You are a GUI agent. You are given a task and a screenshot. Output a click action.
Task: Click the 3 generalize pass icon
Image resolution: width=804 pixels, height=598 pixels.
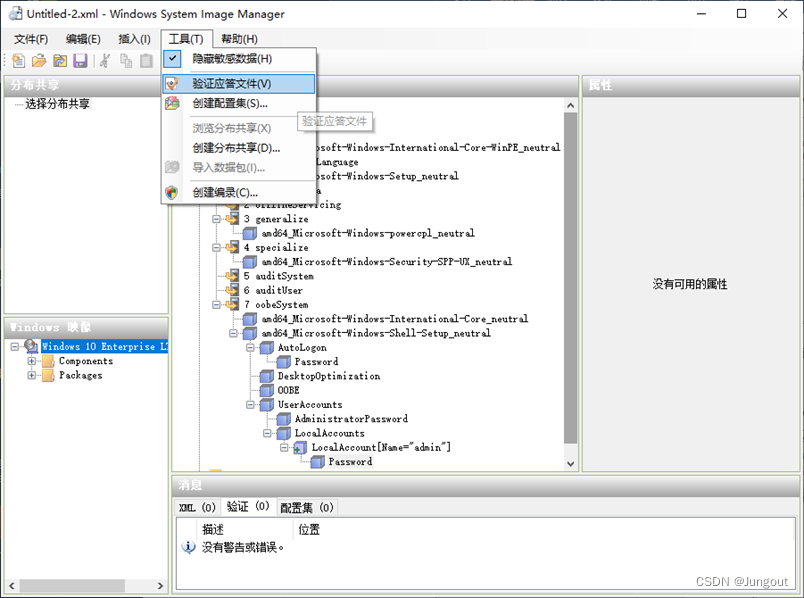pyautogui.click(x=232, y=218)
